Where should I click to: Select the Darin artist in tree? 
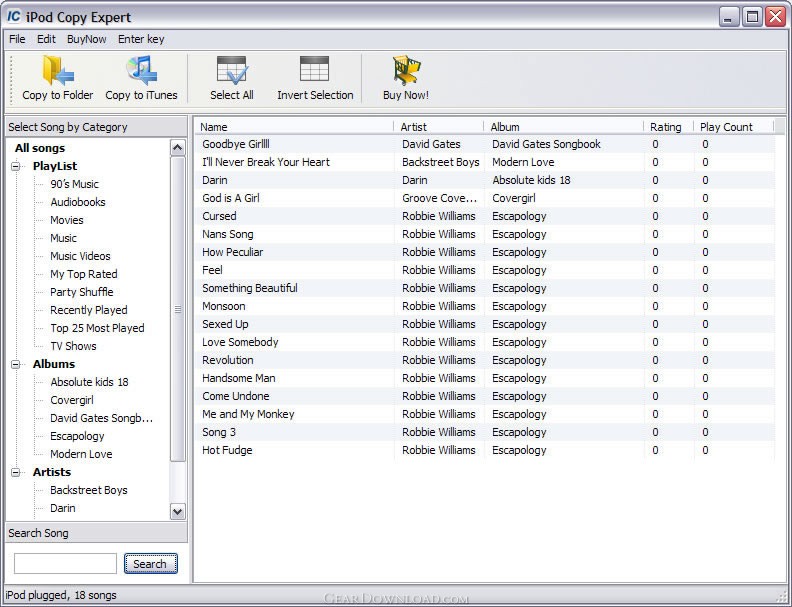(63, 509)
